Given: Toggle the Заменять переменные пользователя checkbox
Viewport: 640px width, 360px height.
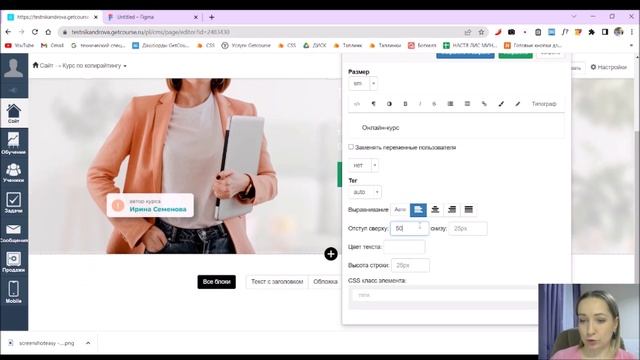Looking at the screenshot, I should pos(351,147).
